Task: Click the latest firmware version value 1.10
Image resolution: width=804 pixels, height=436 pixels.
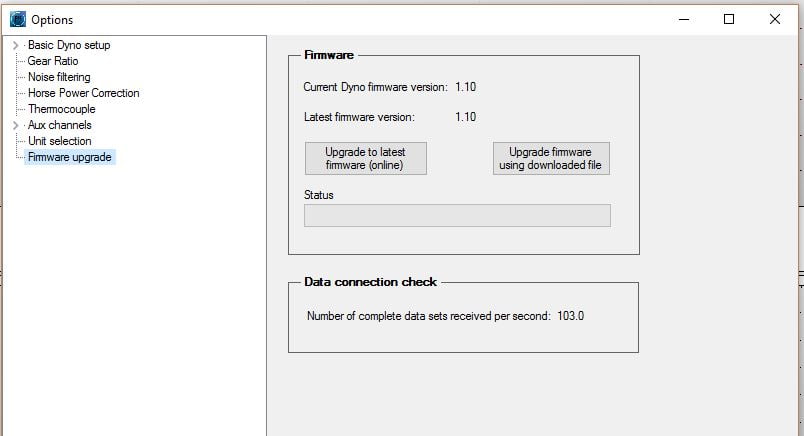Action: [466, 117]
